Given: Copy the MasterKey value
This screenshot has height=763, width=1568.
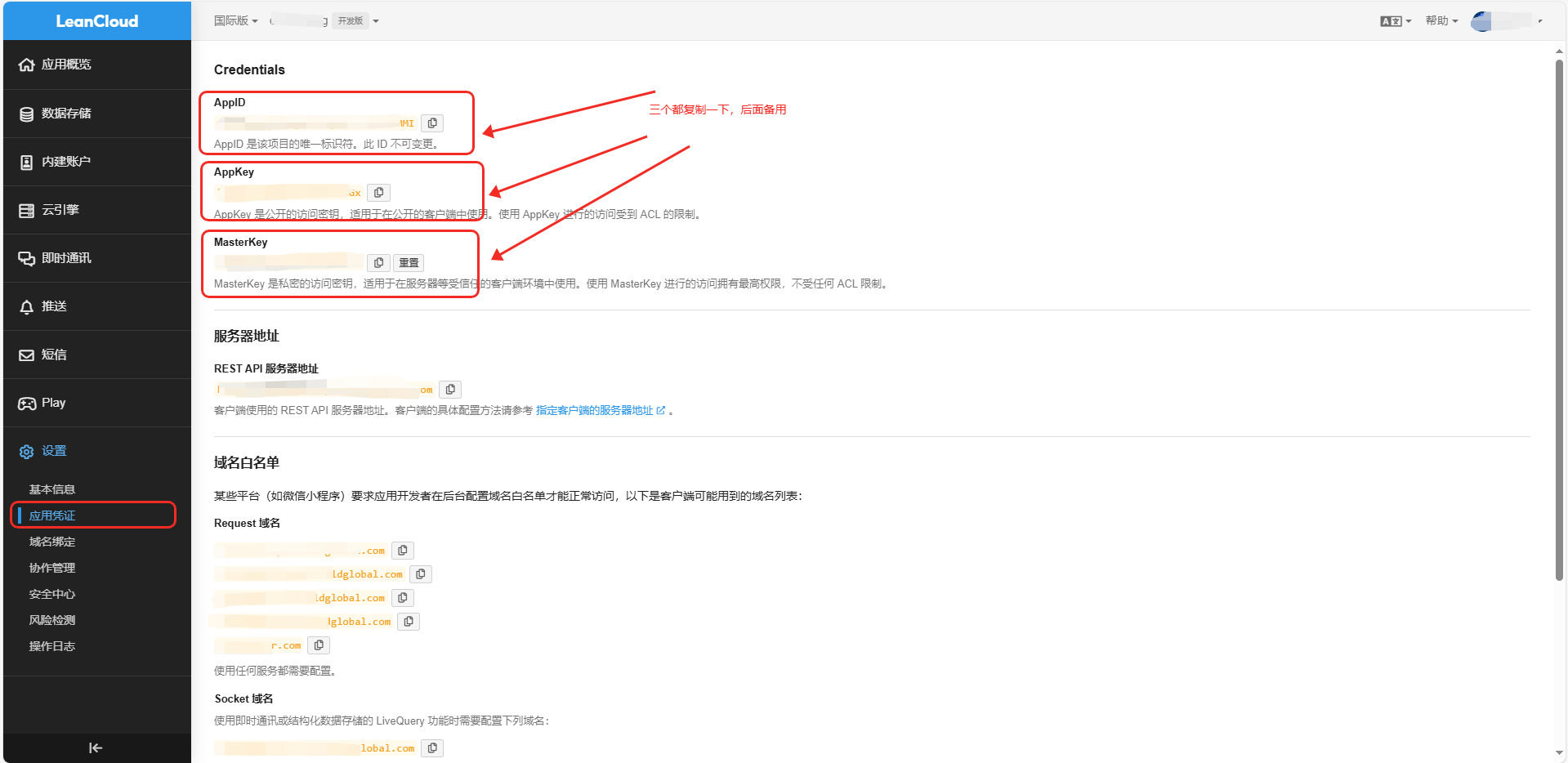Looking at the screenshot, I should coord(378,263).
